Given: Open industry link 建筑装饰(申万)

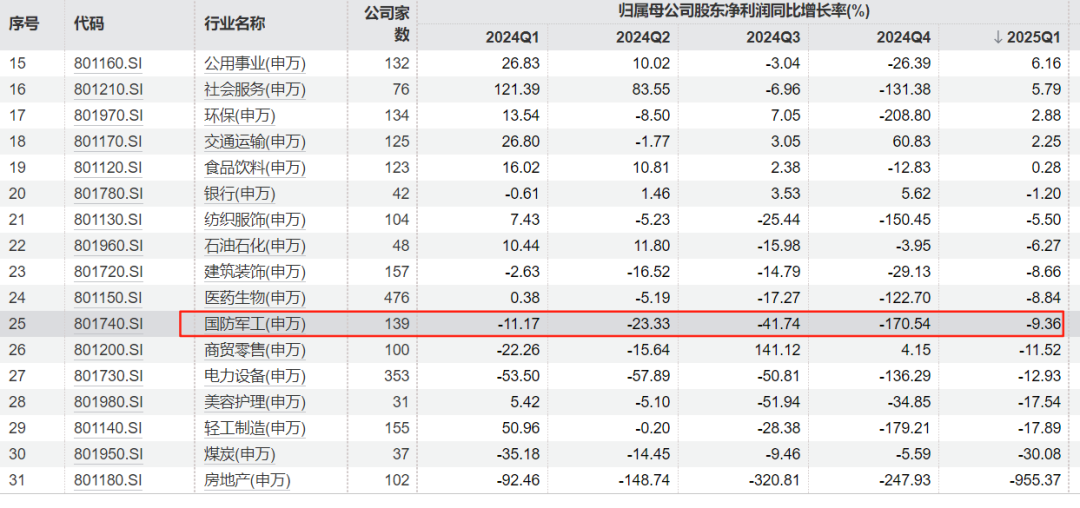Looking at the screenshot, I should [254, 271].
